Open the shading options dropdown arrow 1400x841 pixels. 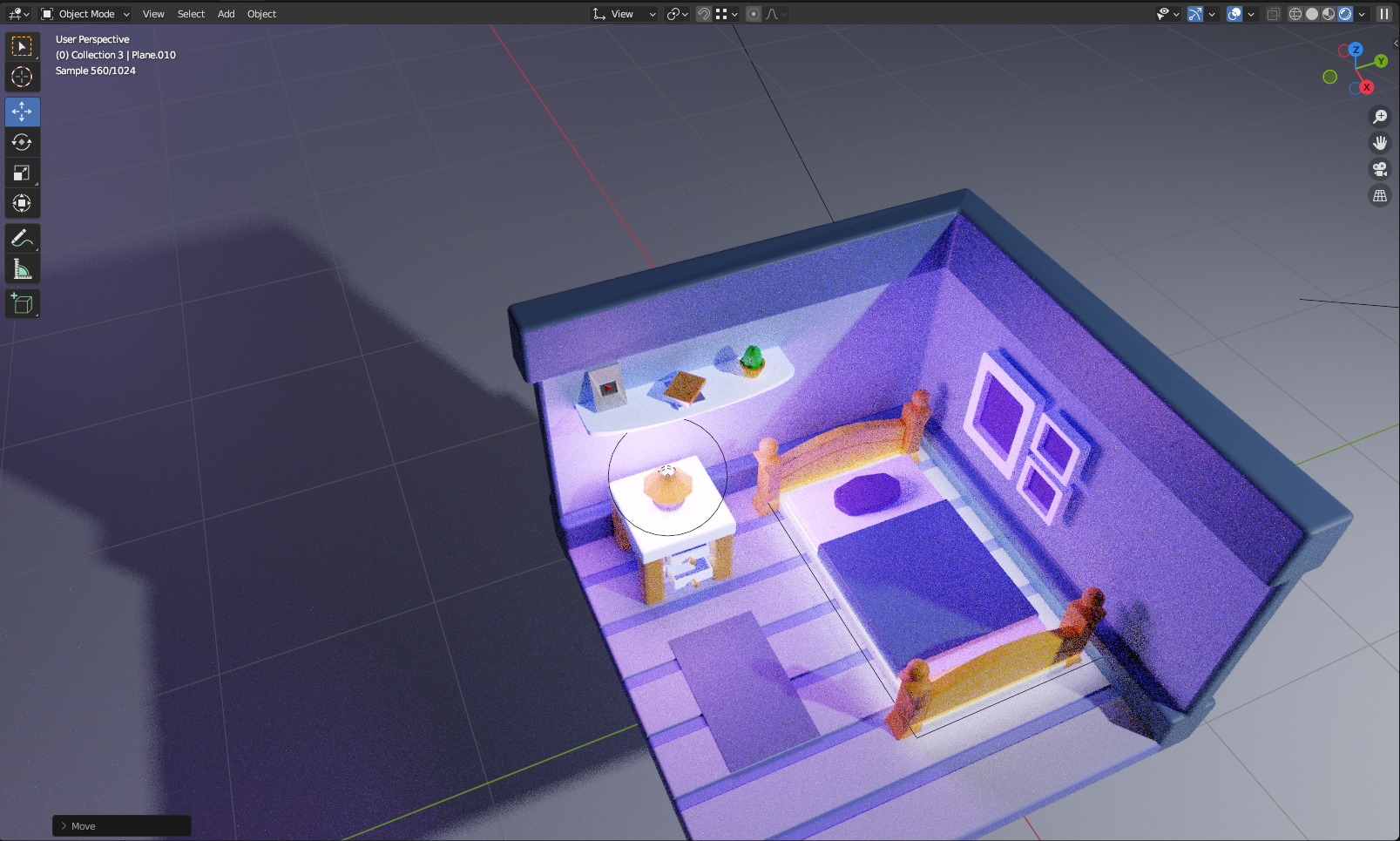[1362, 14]
